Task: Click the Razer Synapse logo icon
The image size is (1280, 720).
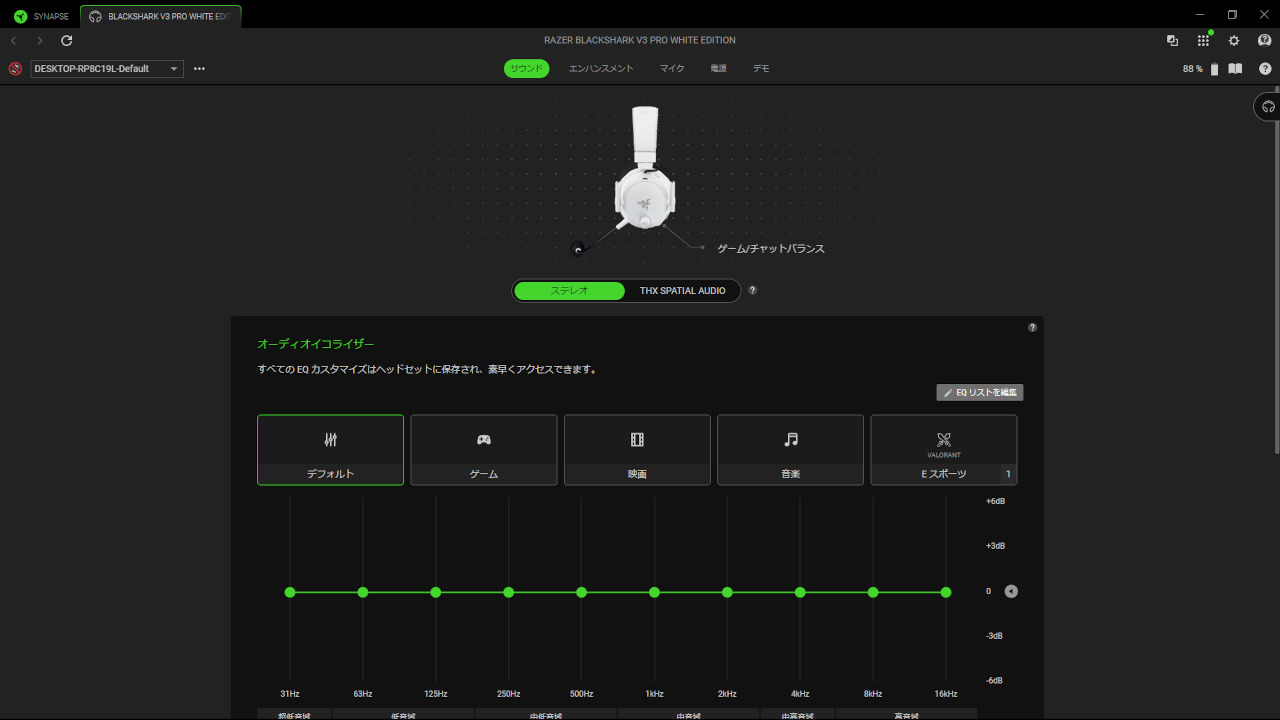Action: (x=21, y=16)
